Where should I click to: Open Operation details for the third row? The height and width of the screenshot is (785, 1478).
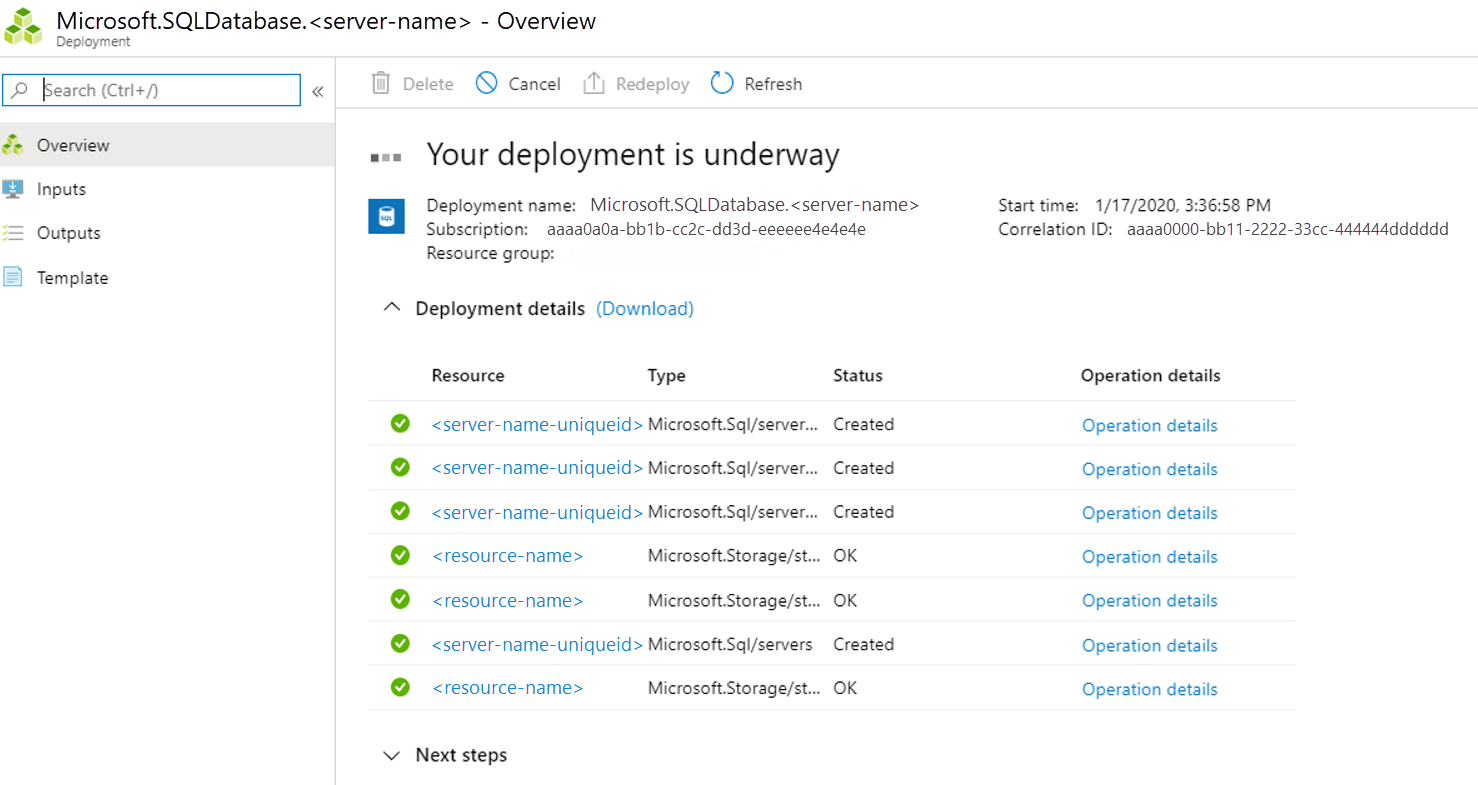point(1150,513)
